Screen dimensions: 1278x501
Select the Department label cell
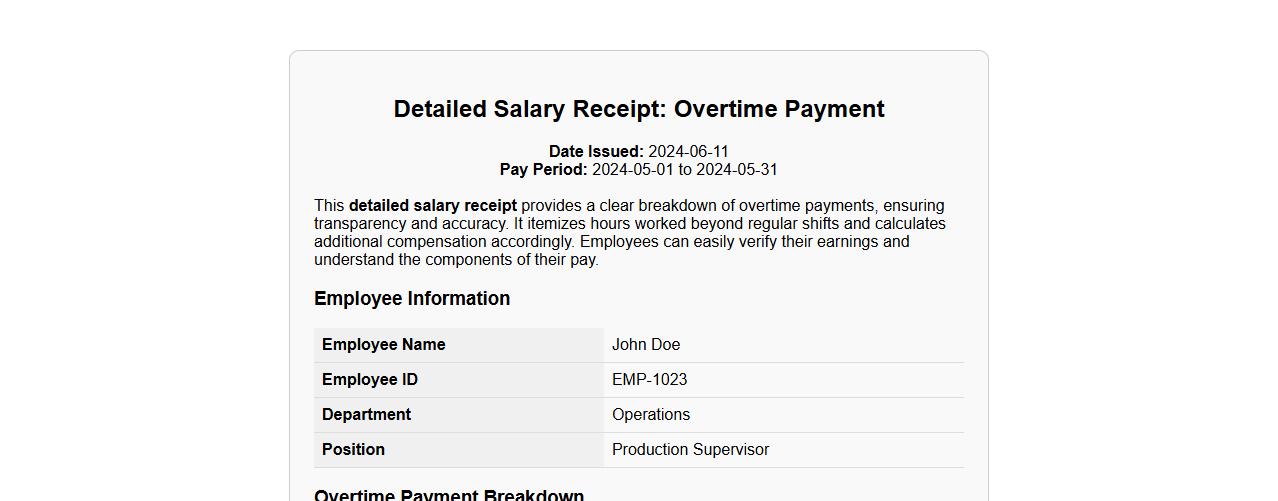[459, 415]
